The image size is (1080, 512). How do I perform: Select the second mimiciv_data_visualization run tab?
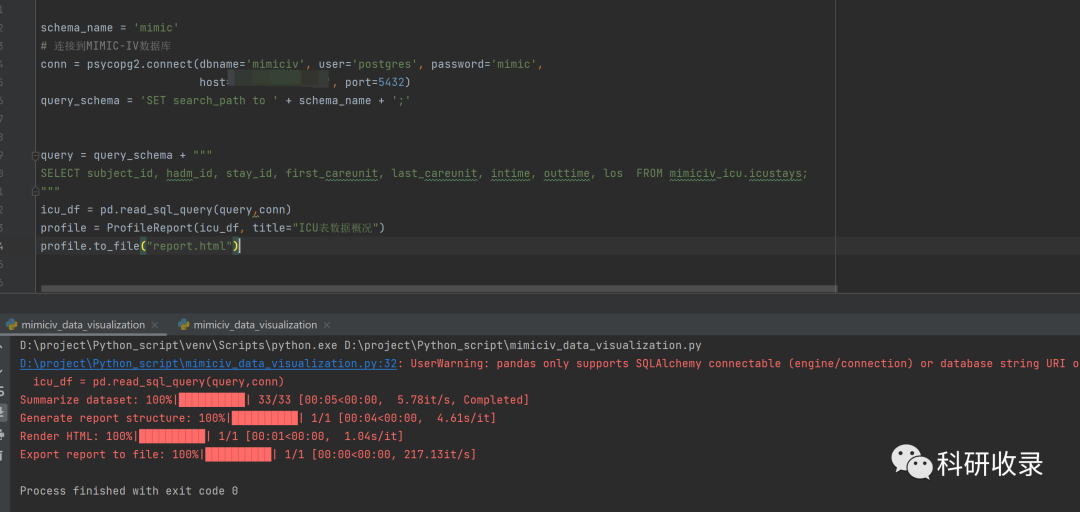pyautogui.click(x=255, y=325)
